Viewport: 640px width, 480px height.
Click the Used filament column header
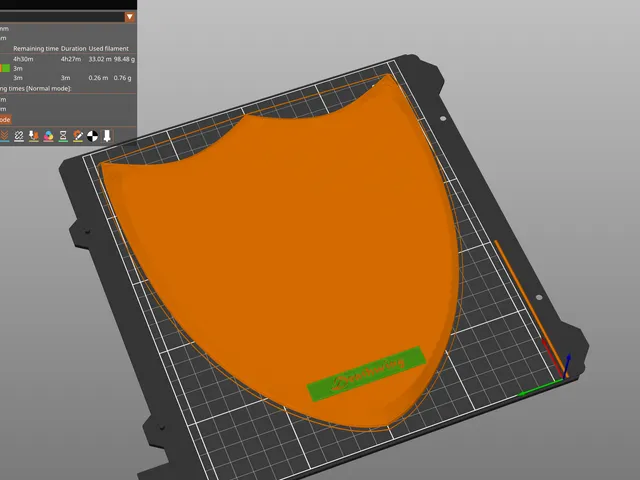pos(109,49)
